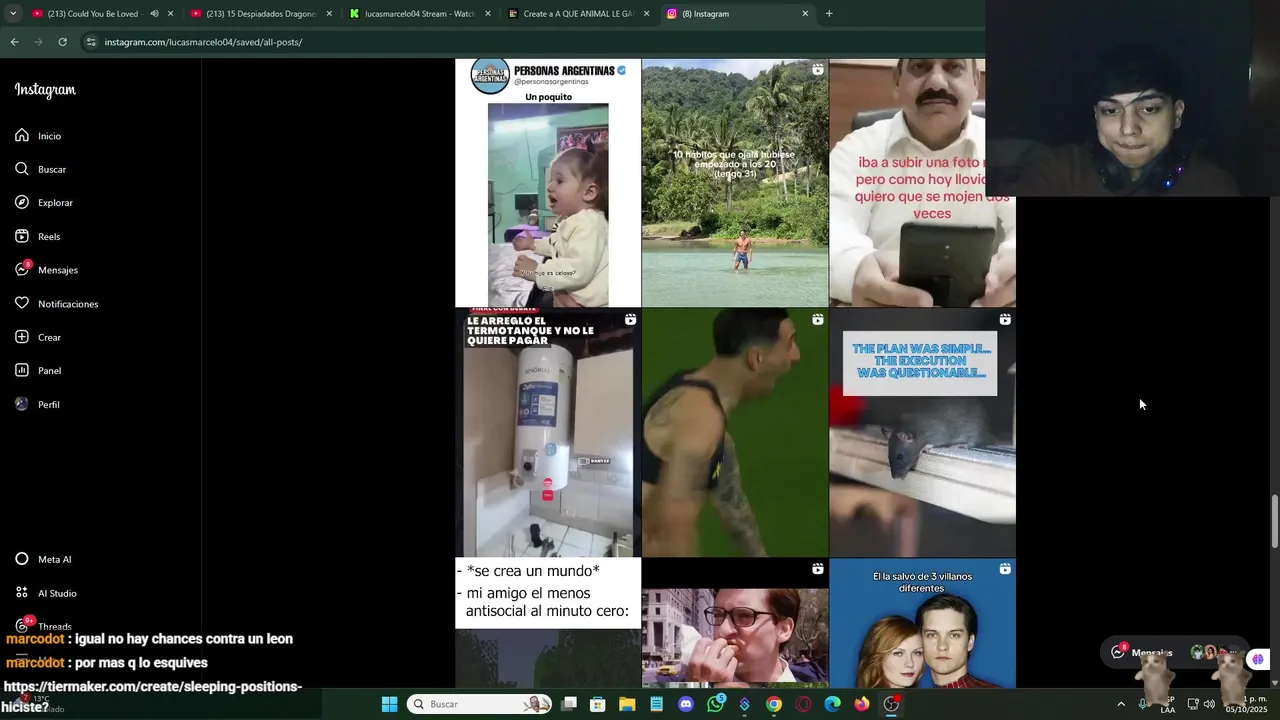The image size is (1280, 720).
Task: Open Inicio link in sidebar
Action: pyautogui.click(x=49, y=136)
